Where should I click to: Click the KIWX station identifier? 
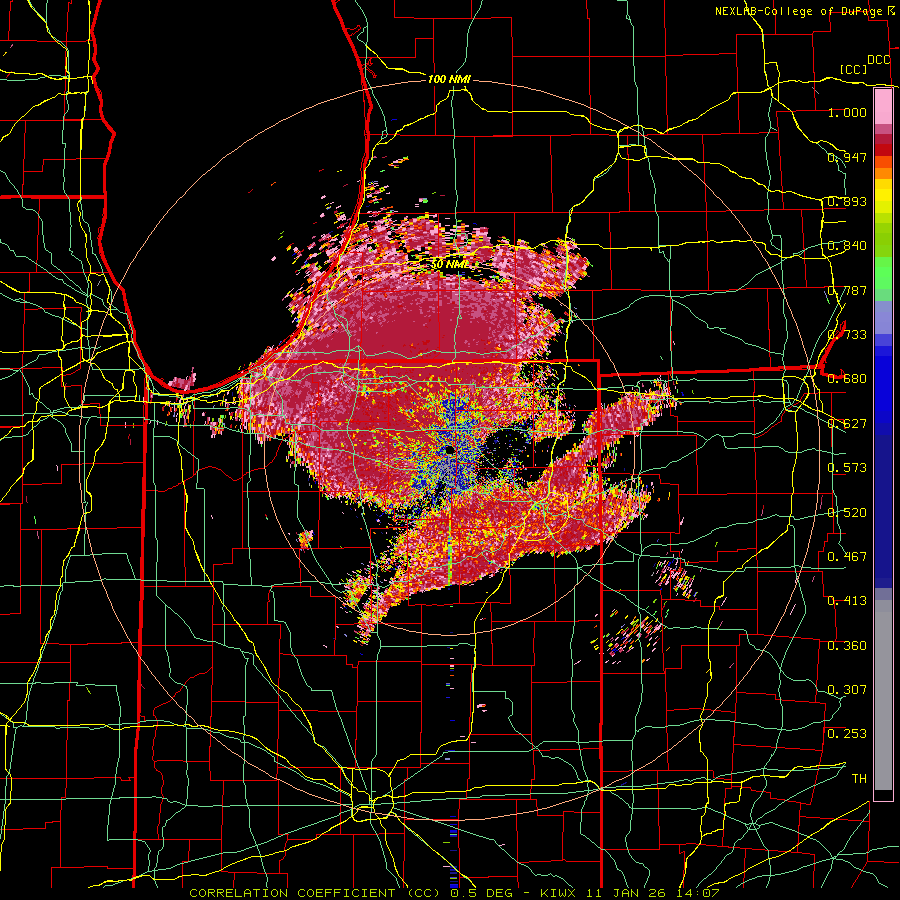(x=557, y=893)
